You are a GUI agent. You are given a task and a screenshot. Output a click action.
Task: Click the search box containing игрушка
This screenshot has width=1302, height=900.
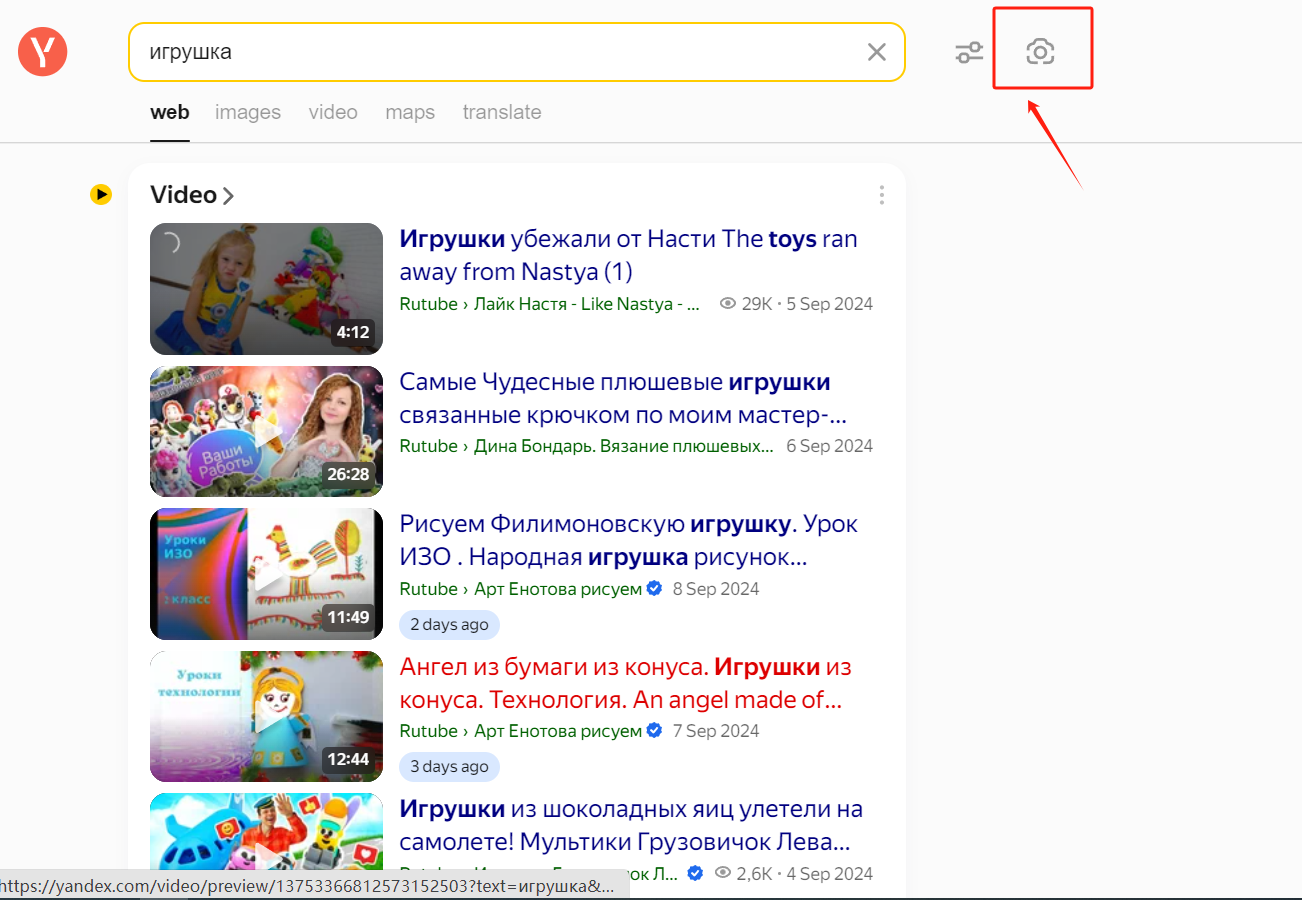tap(517, 52)
